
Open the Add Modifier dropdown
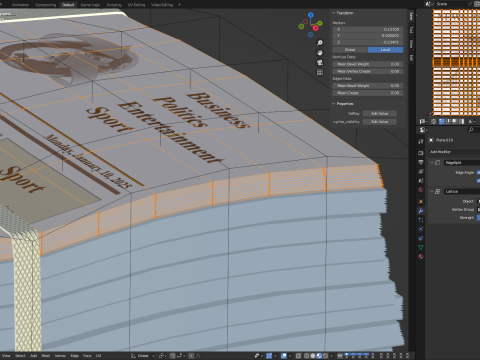[x=454, y=152]
